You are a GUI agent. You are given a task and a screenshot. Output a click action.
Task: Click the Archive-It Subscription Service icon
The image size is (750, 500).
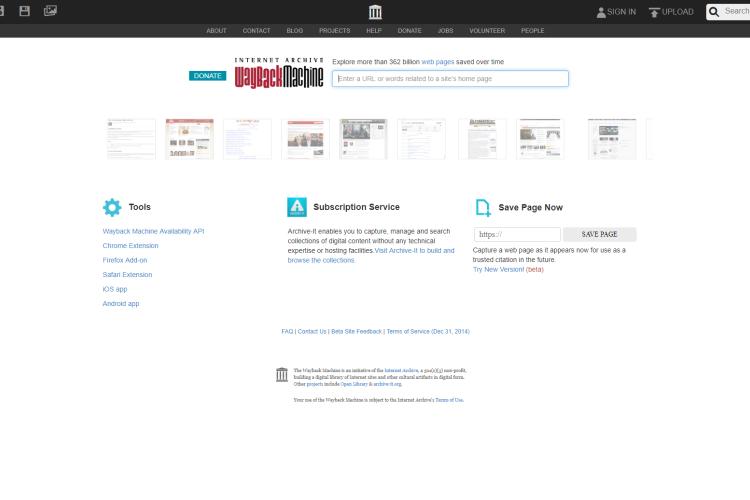click(297, 207)
